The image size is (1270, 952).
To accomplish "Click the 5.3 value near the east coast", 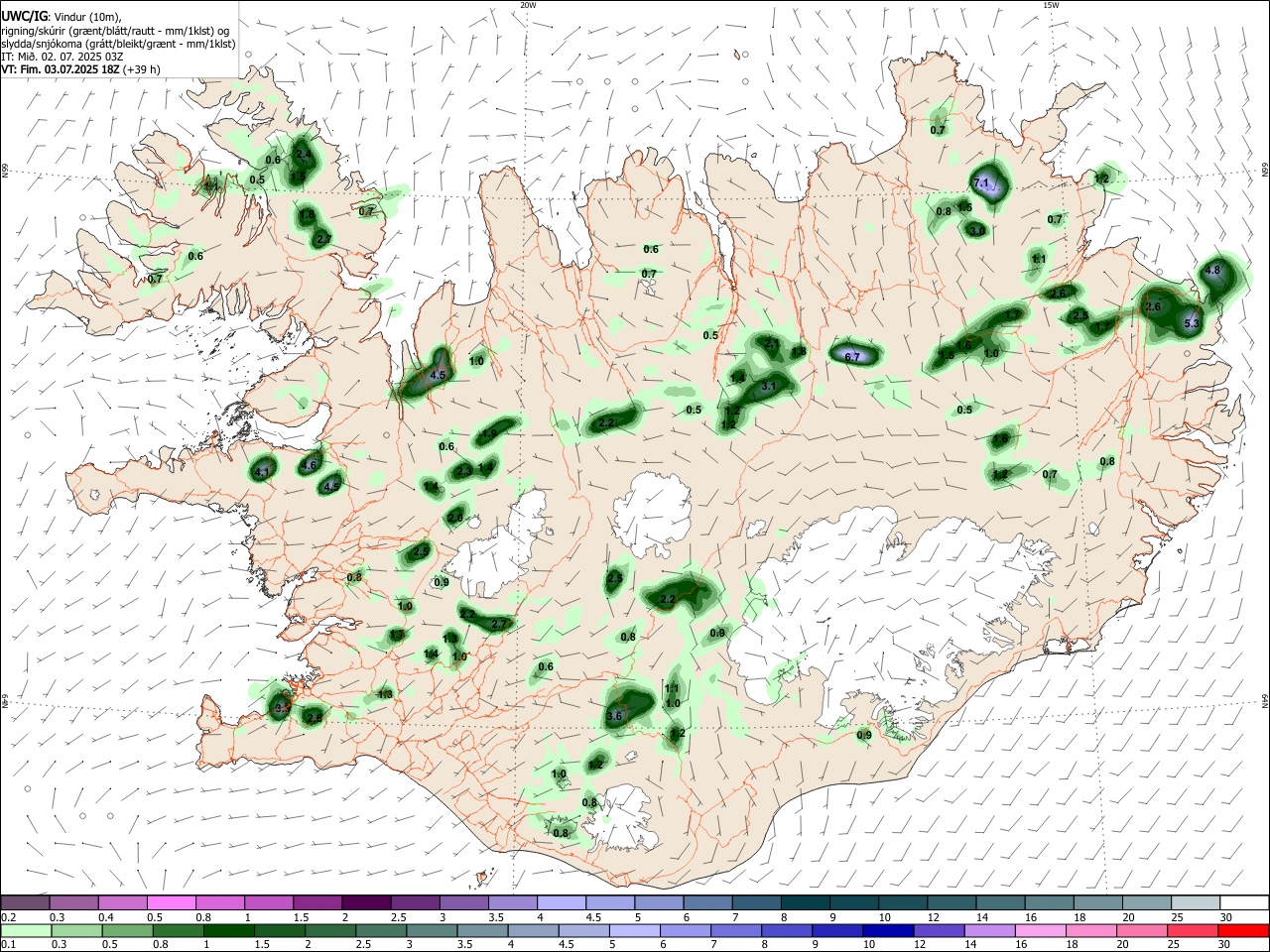I will point(1193,323).
